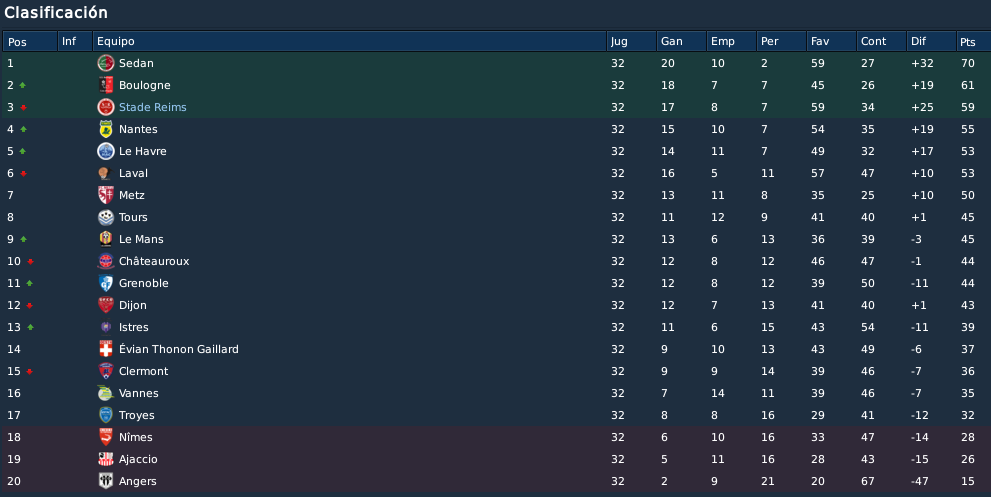Click the Troyes team crest

106,415
